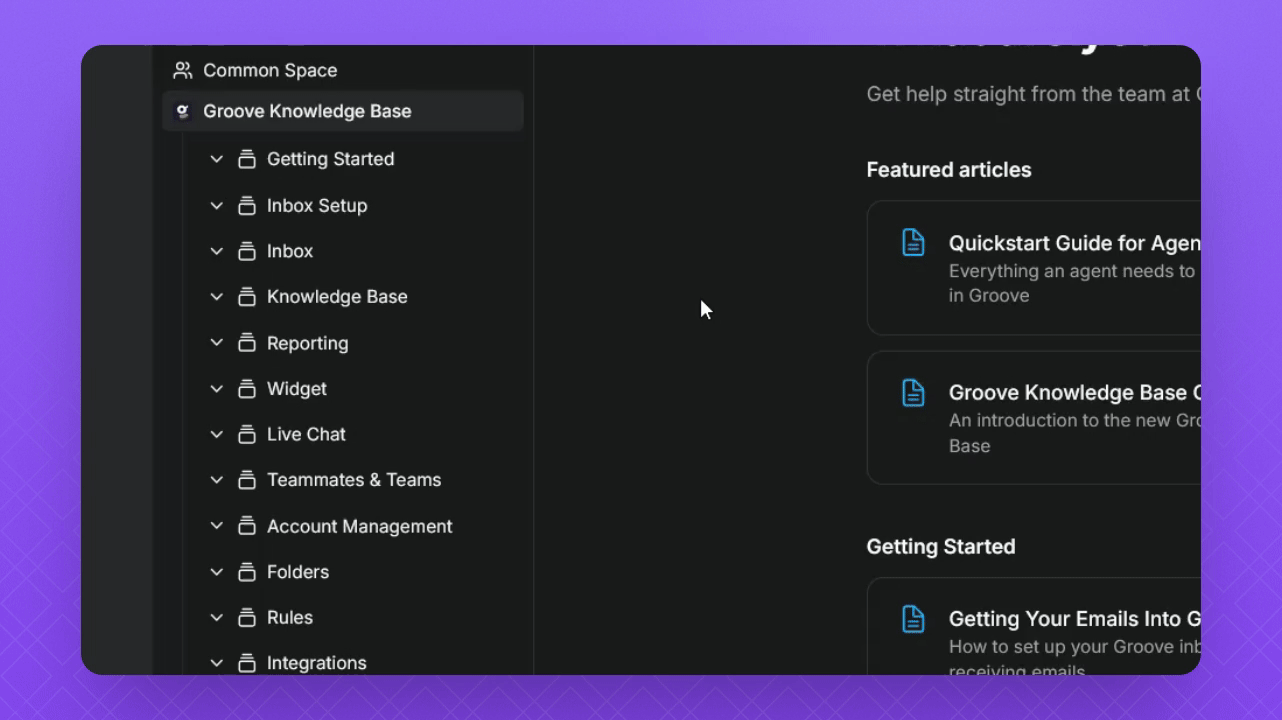
Task: Open the Common Space item
Action: (270, 70)
